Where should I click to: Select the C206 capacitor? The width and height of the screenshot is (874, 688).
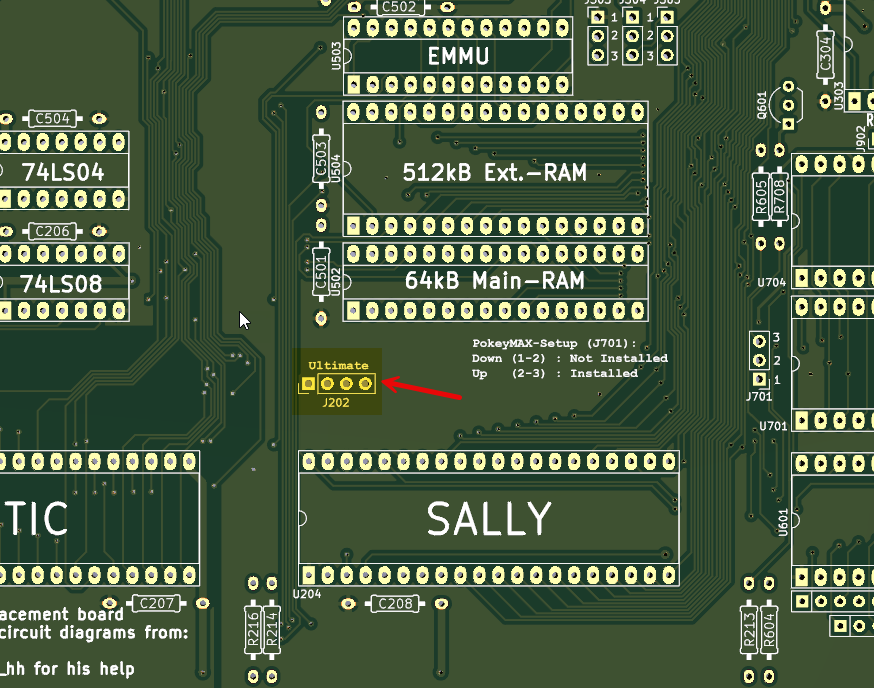[52, 231]
